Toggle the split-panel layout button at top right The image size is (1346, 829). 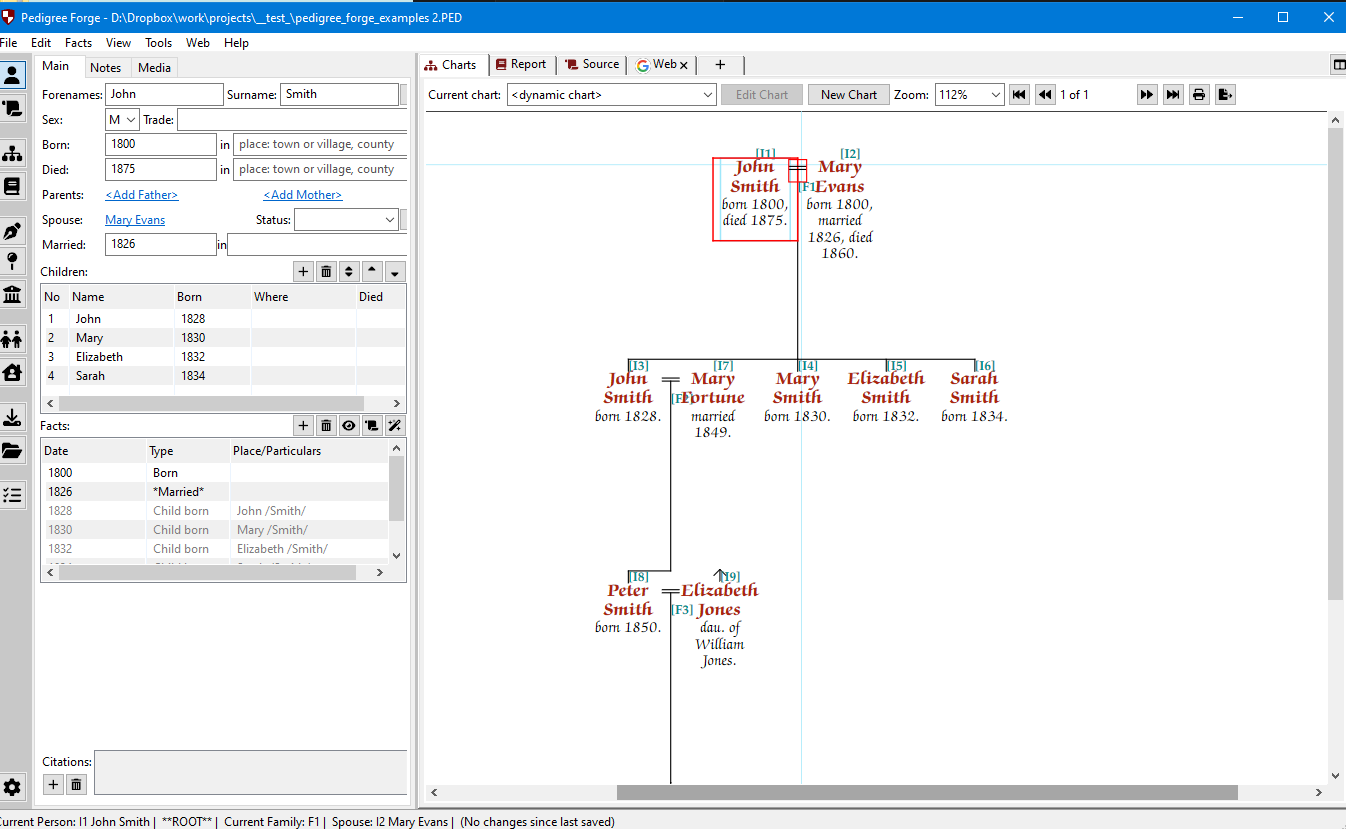click(1338, 65)
